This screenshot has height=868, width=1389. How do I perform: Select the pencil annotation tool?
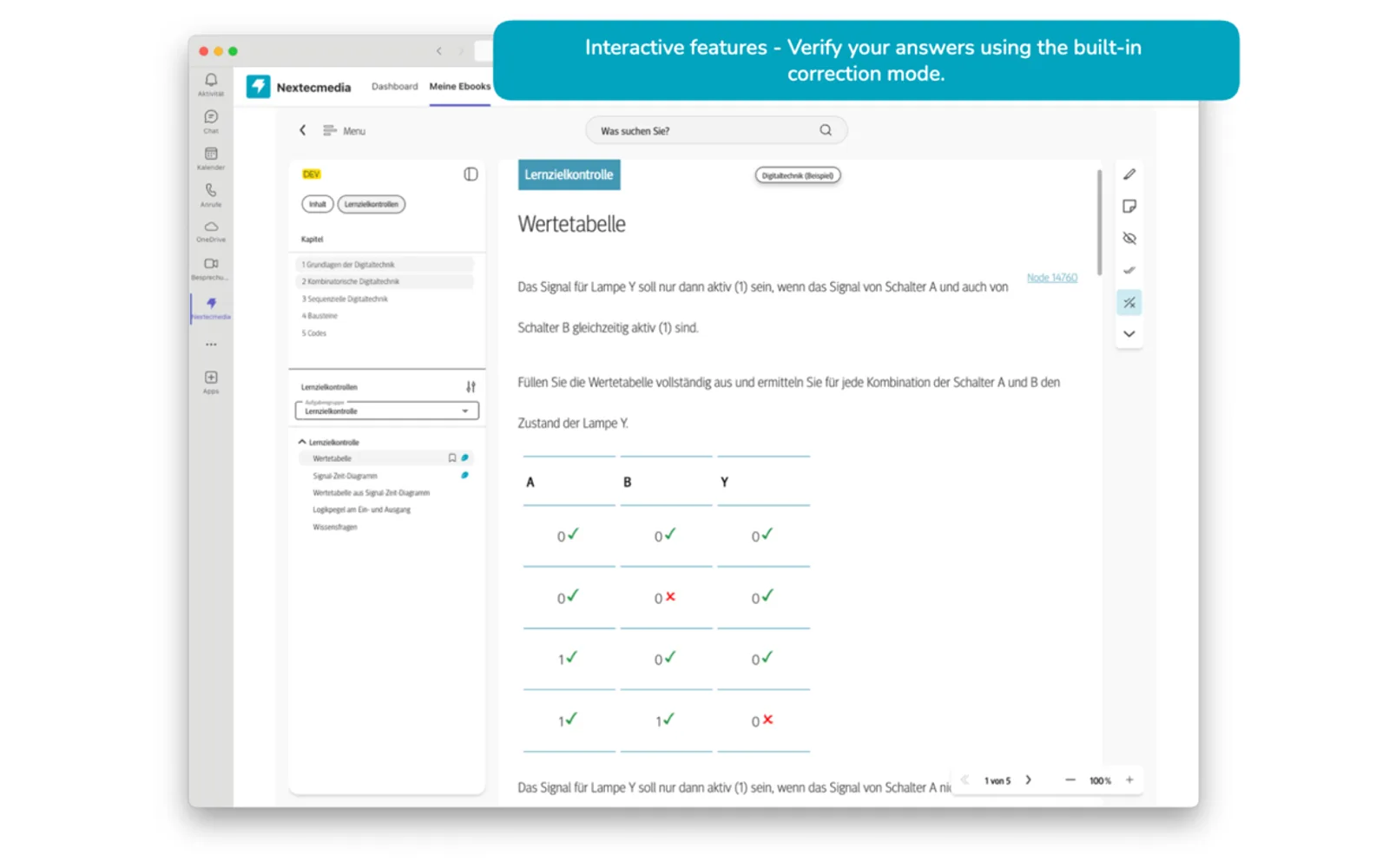1129,174
